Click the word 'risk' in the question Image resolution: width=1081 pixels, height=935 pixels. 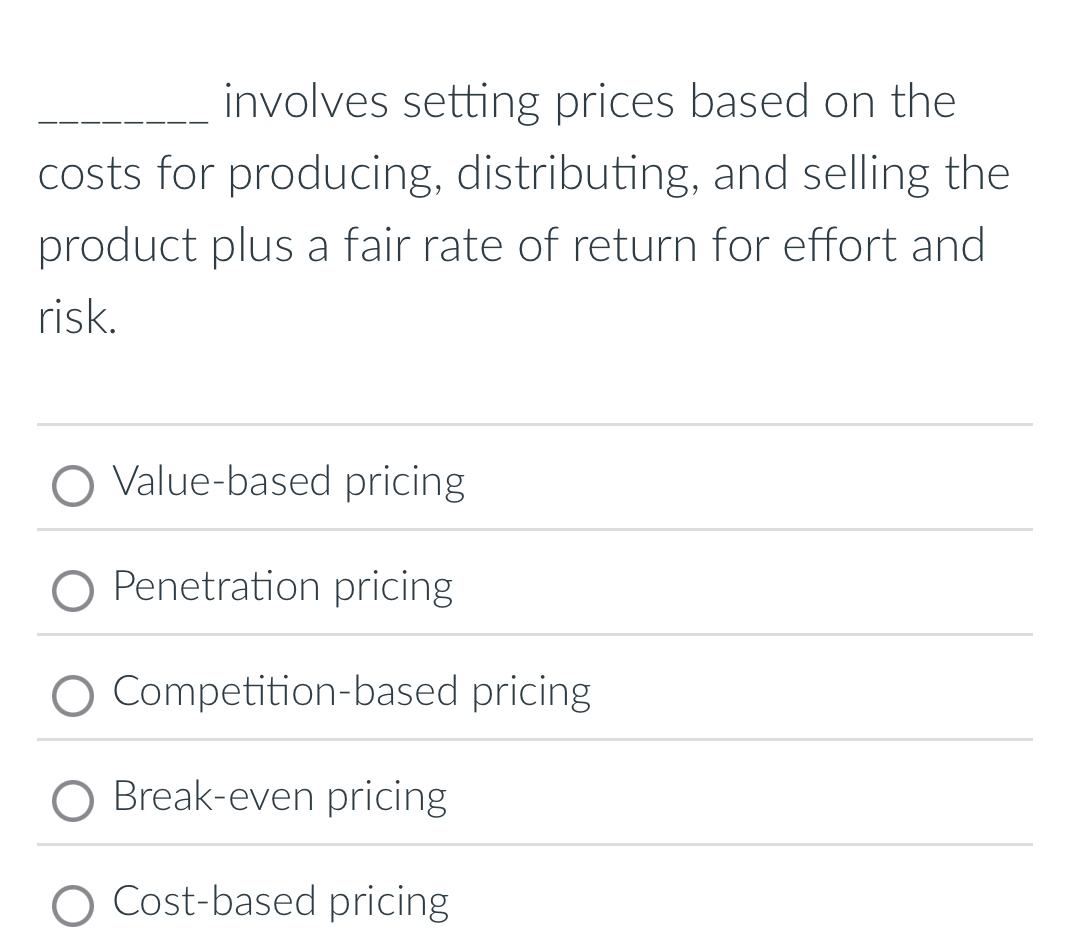pos(72,318)
